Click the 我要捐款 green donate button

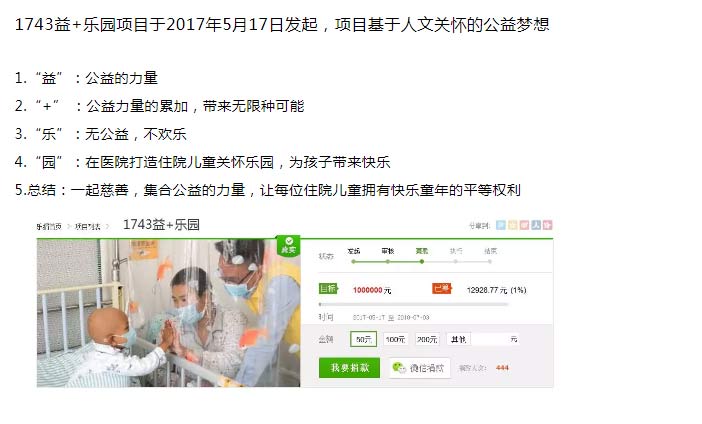[349, 368]
